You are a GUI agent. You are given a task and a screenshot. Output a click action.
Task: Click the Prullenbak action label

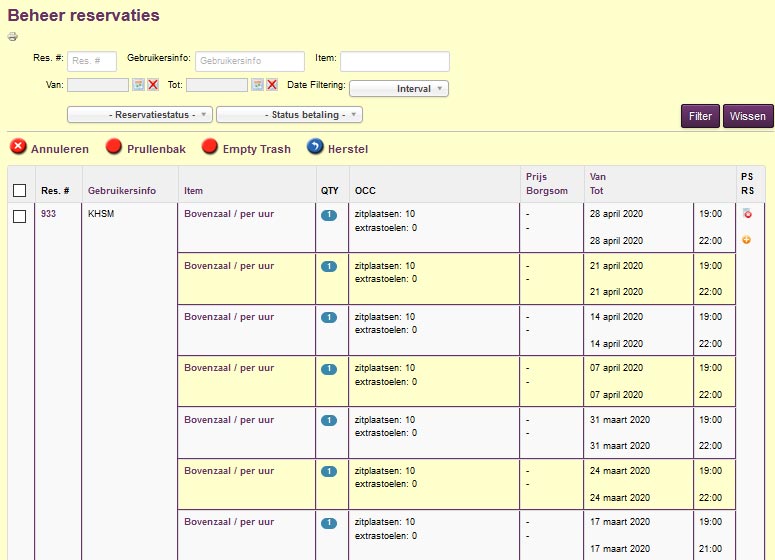(156, 149)
